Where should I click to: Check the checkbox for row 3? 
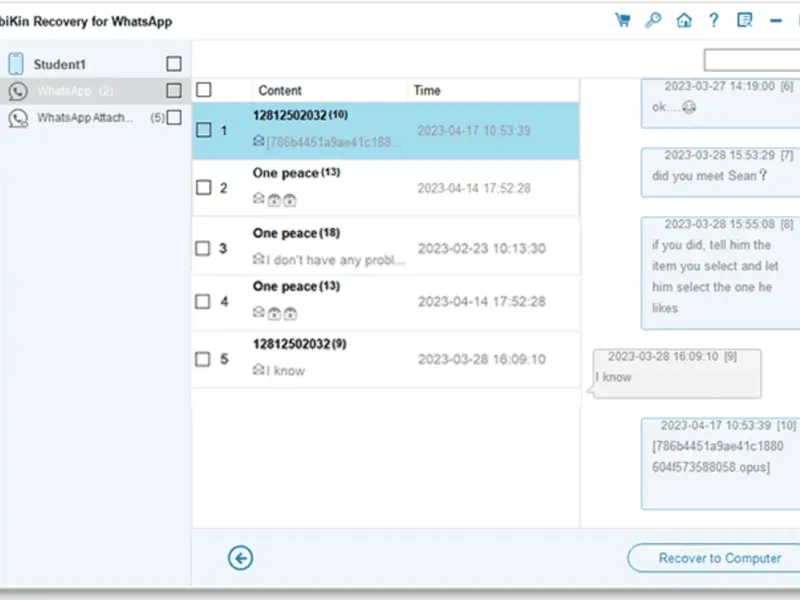click(203, 248)
